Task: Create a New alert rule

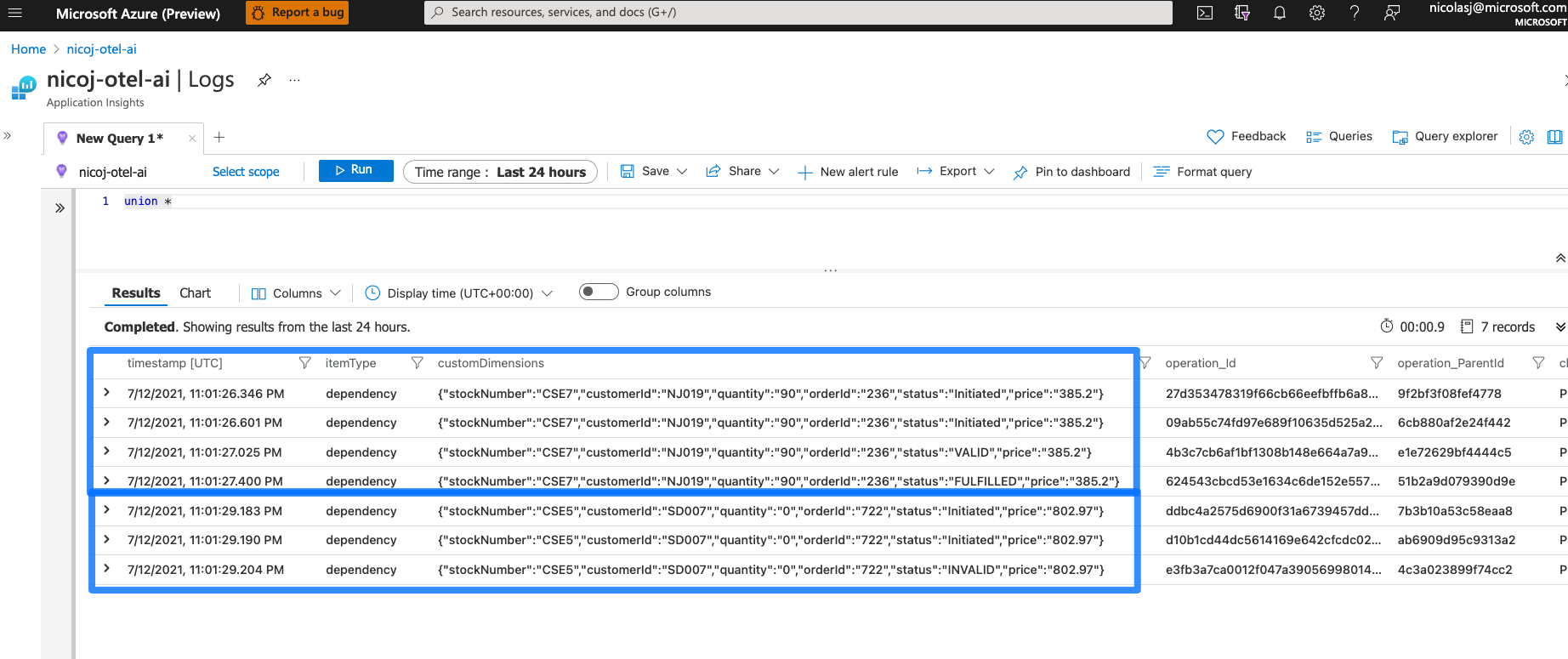Action: (x=848, y=172)
